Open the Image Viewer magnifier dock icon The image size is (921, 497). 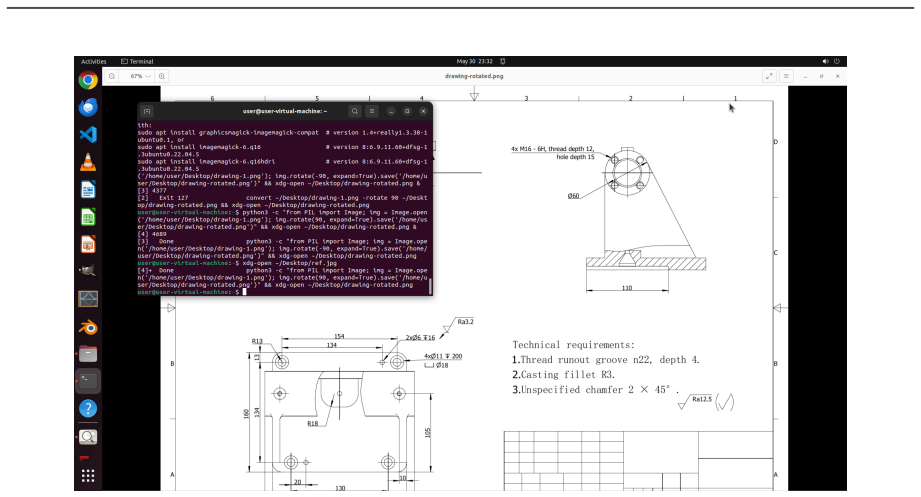88,436
